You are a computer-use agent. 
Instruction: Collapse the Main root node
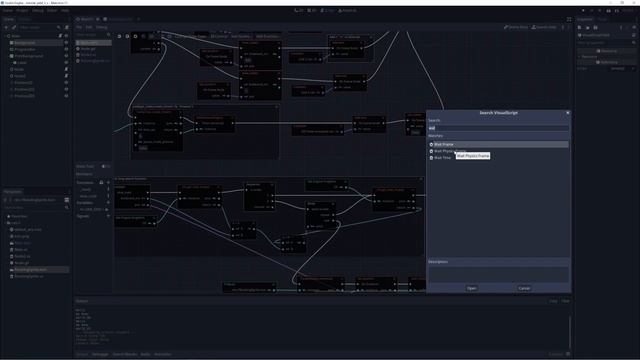pos(4,36)
